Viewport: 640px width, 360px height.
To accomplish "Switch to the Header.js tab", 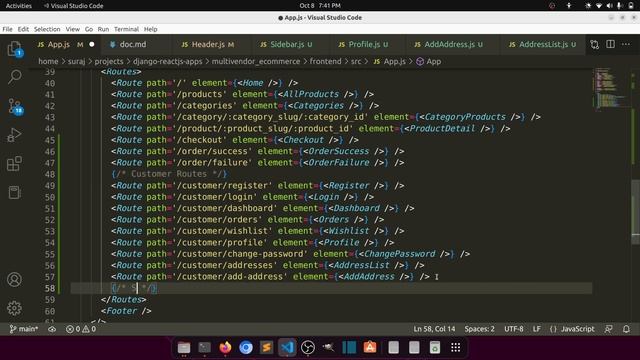I will [208, 44].
